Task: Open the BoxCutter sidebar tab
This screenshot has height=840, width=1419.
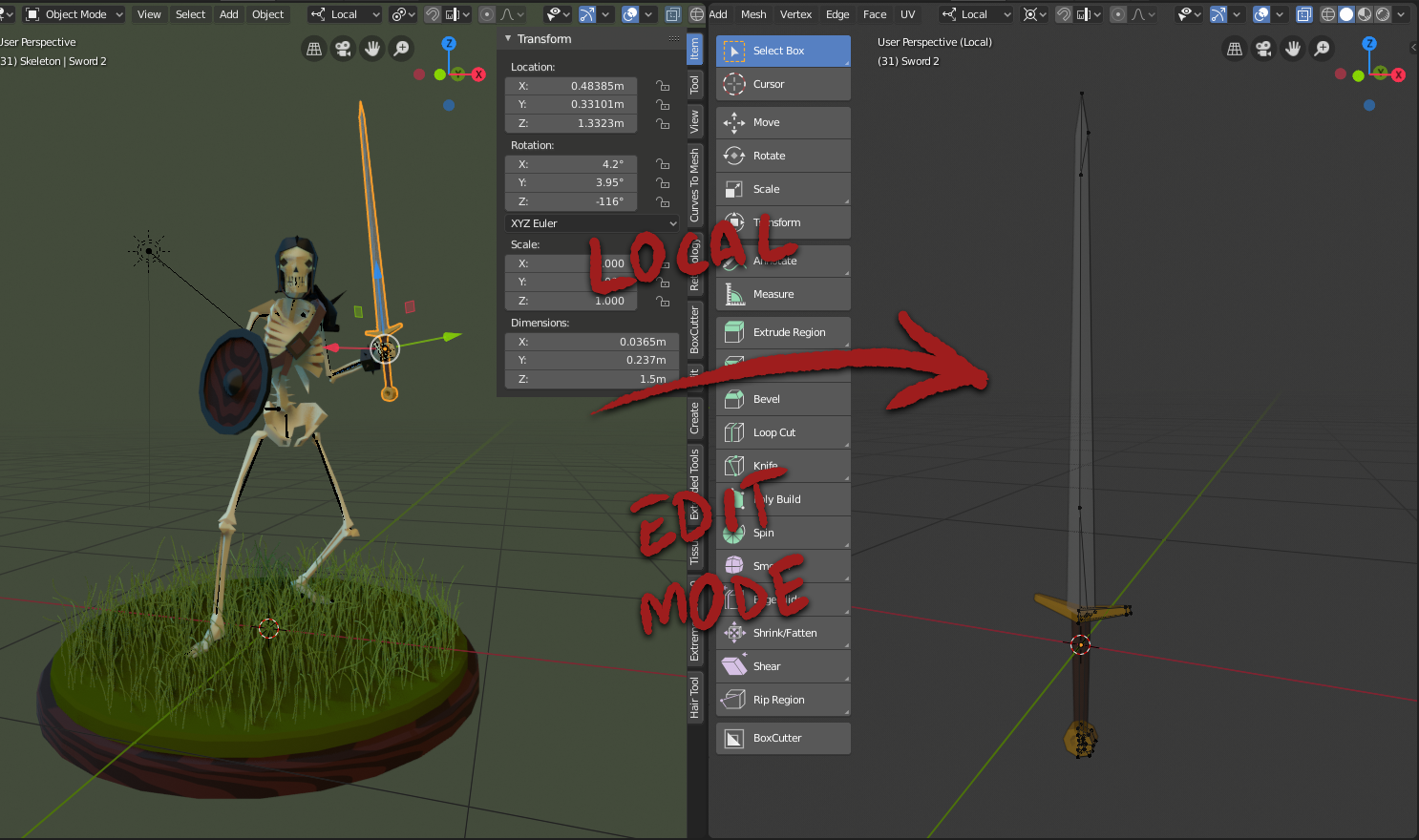Action: 694,329
